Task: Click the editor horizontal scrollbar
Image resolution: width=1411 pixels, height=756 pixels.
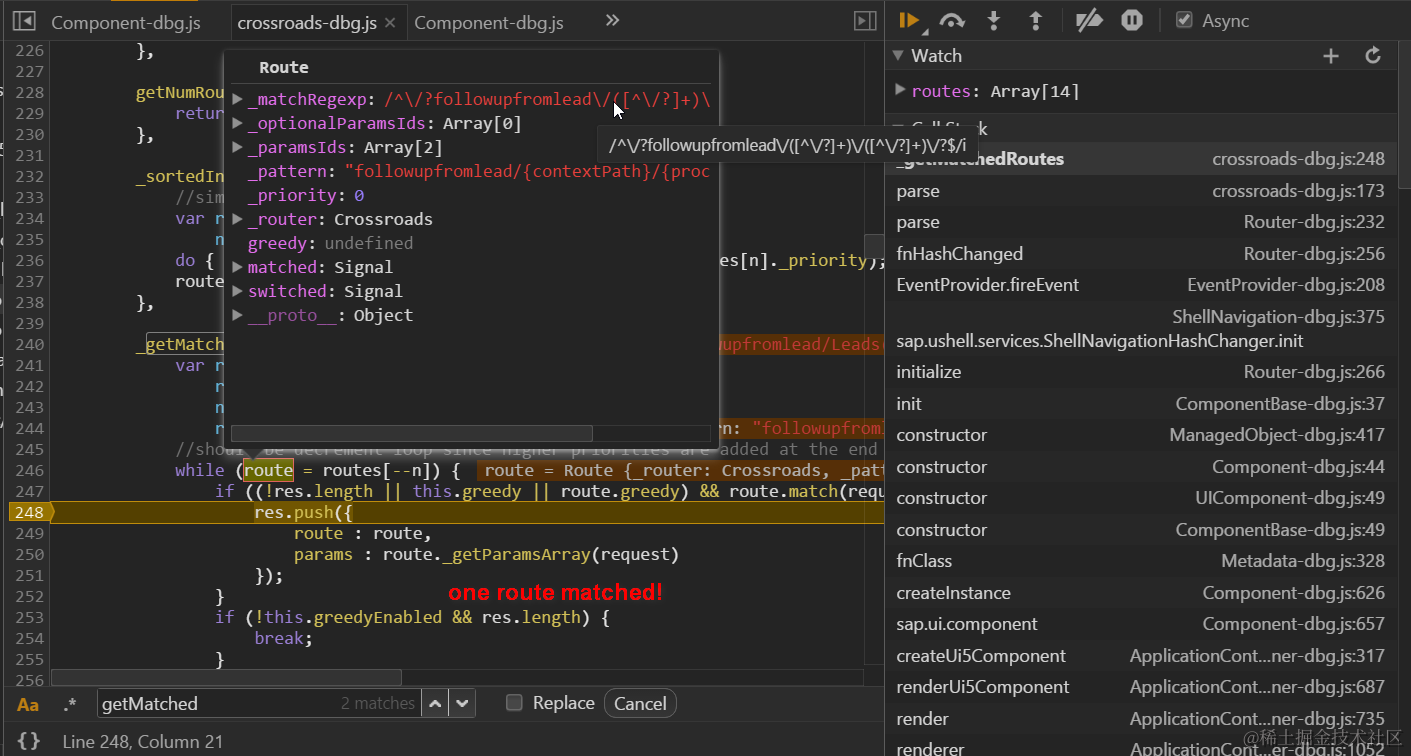Action: (x=226, y=677)
